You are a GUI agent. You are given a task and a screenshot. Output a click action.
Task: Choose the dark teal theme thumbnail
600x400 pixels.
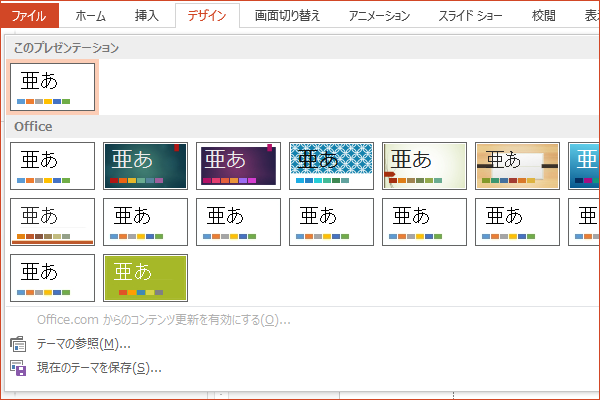pyautogui.click(x=145, y=166)
